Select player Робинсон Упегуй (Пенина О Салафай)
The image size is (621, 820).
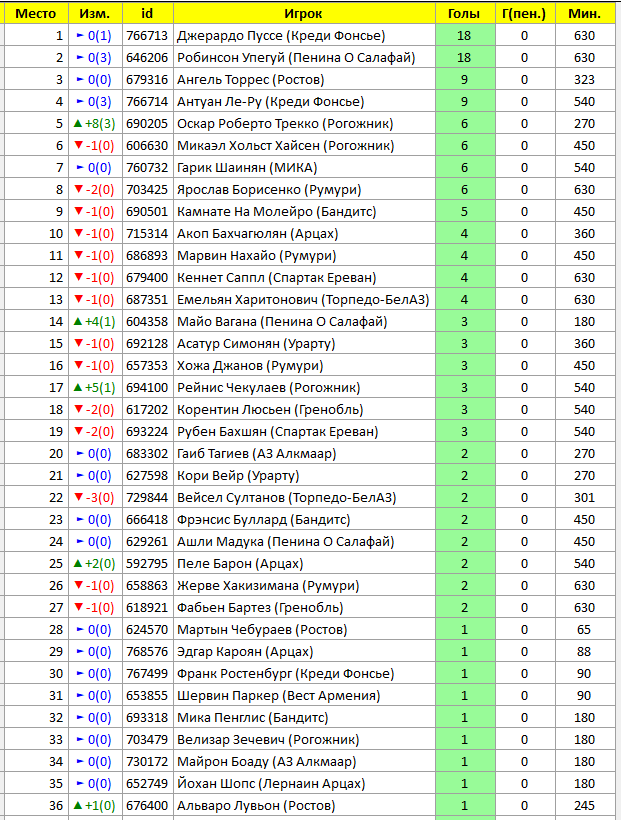point(296,58)
